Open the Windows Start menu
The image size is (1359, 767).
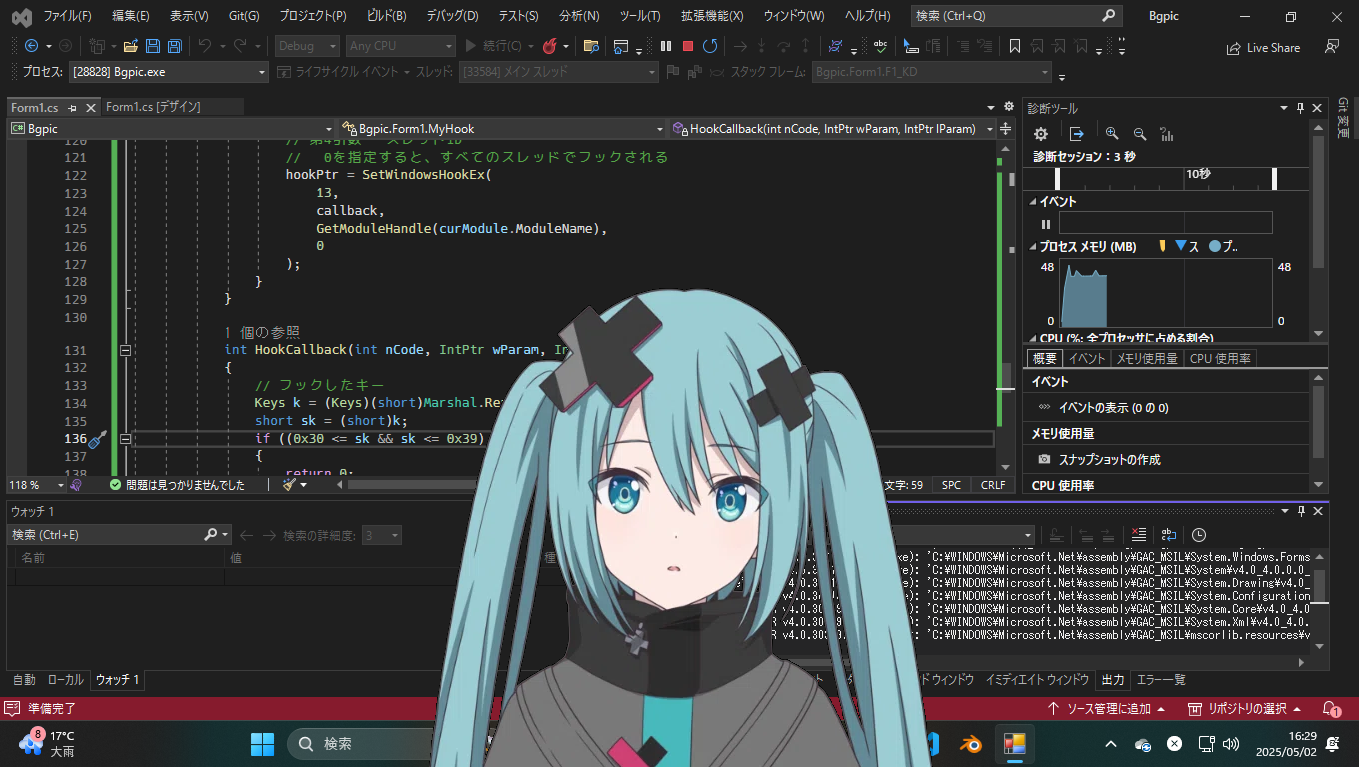pos(263,744)
